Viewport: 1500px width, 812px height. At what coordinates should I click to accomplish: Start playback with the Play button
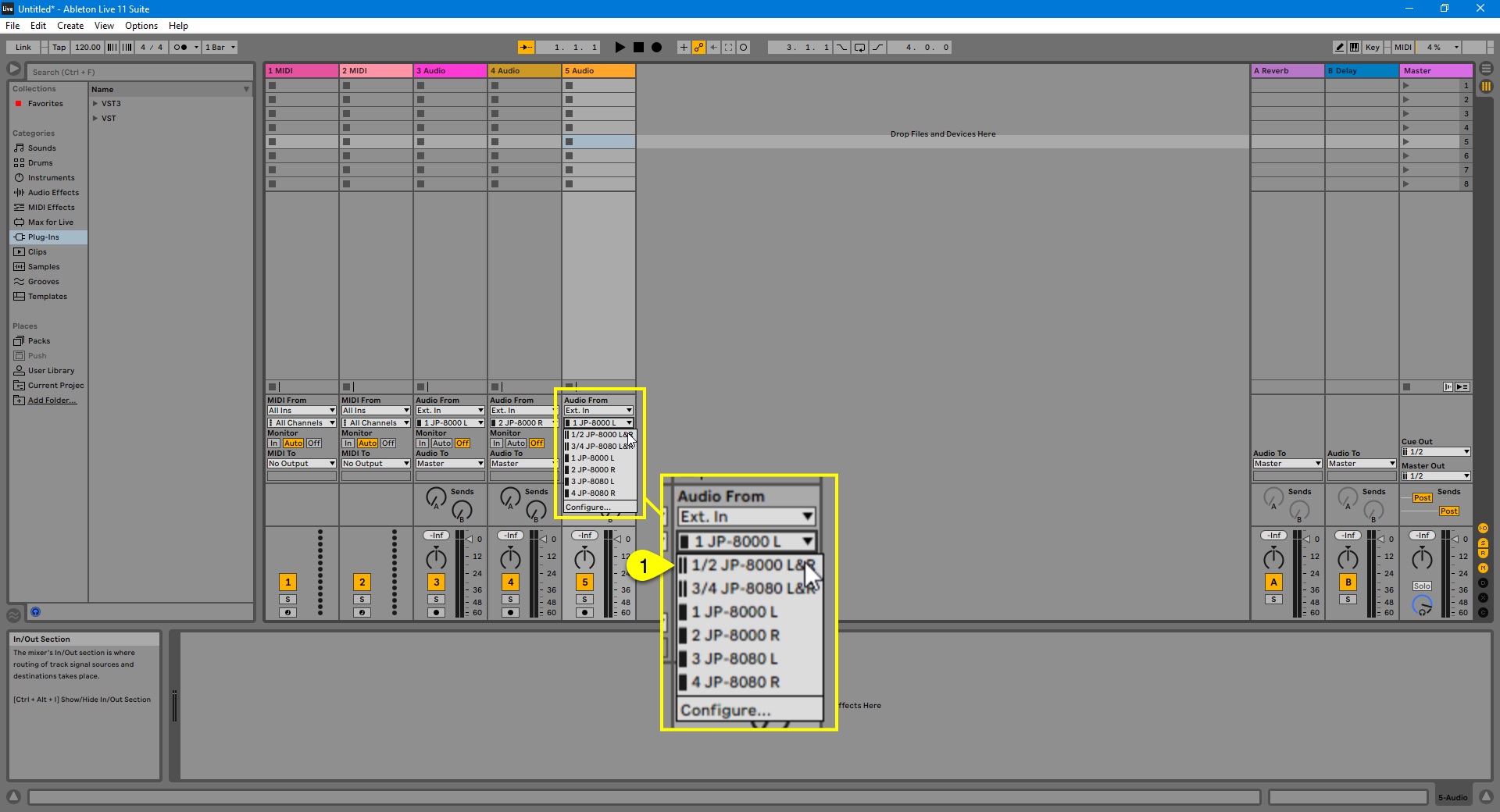pos(620,48)
